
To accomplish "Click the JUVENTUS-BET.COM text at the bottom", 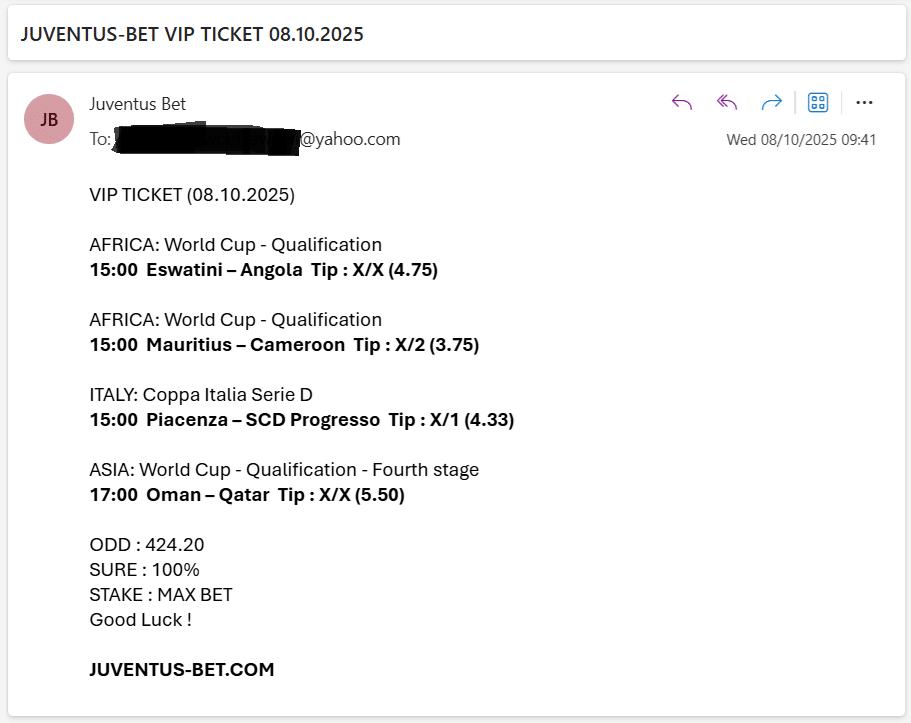I will coord(182,670).
